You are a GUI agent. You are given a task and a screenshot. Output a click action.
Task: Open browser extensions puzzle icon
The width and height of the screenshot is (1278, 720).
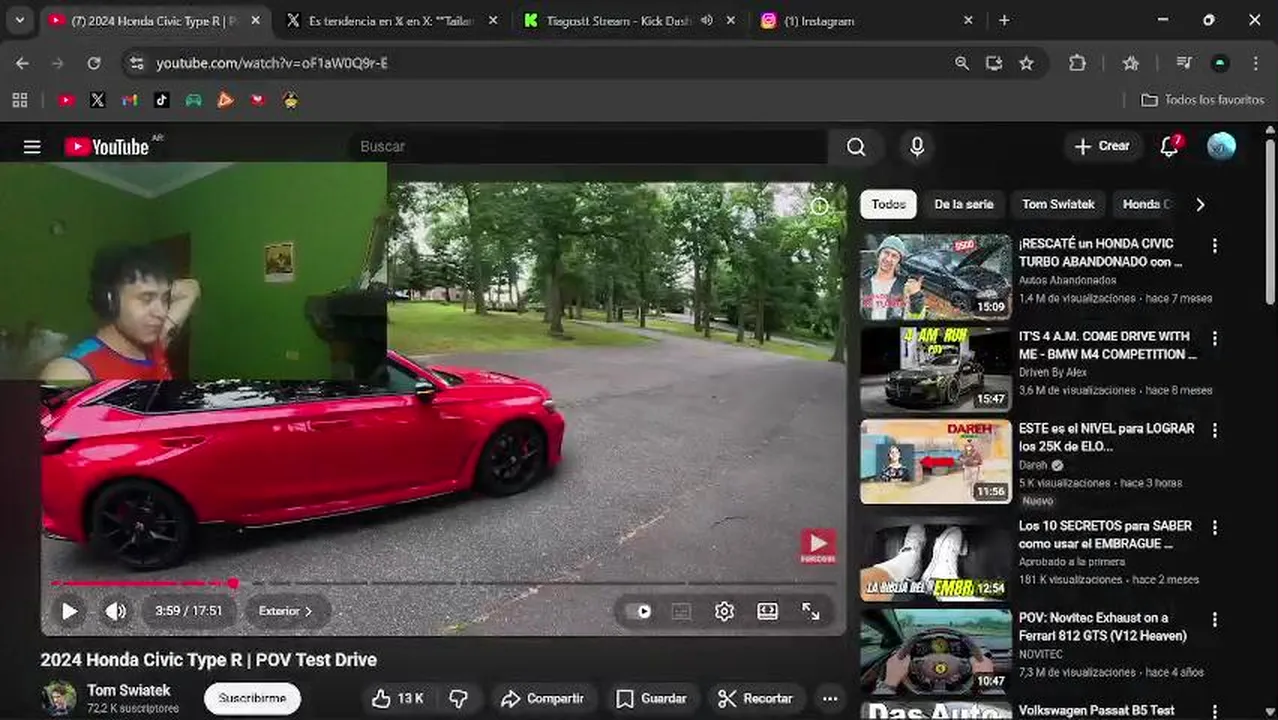[1077, 63]
